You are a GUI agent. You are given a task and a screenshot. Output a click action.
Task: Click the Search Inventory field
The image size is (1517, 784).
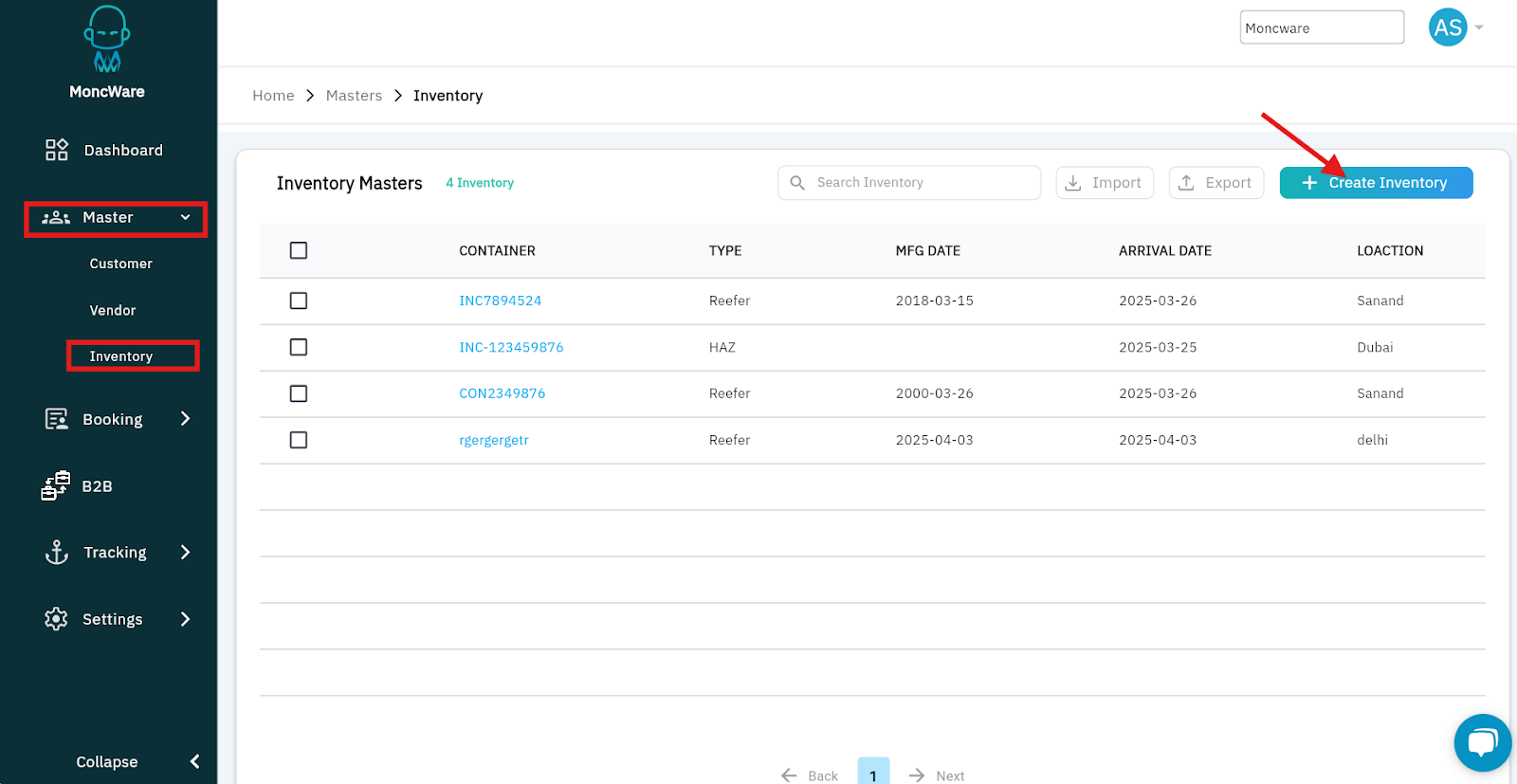click(x=909, y=183)
